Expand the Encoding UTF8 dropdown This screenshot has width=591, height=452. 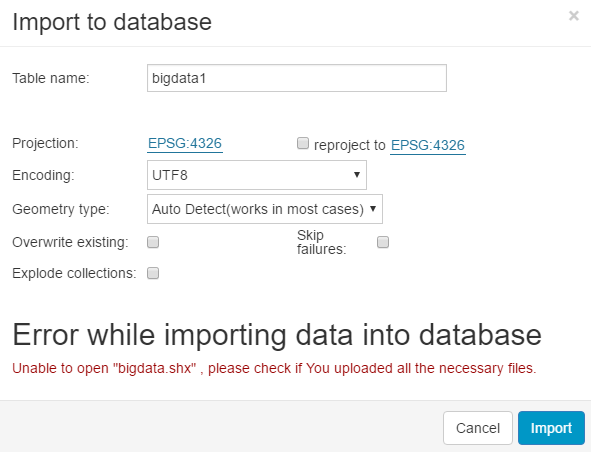(x=257, y=175)
